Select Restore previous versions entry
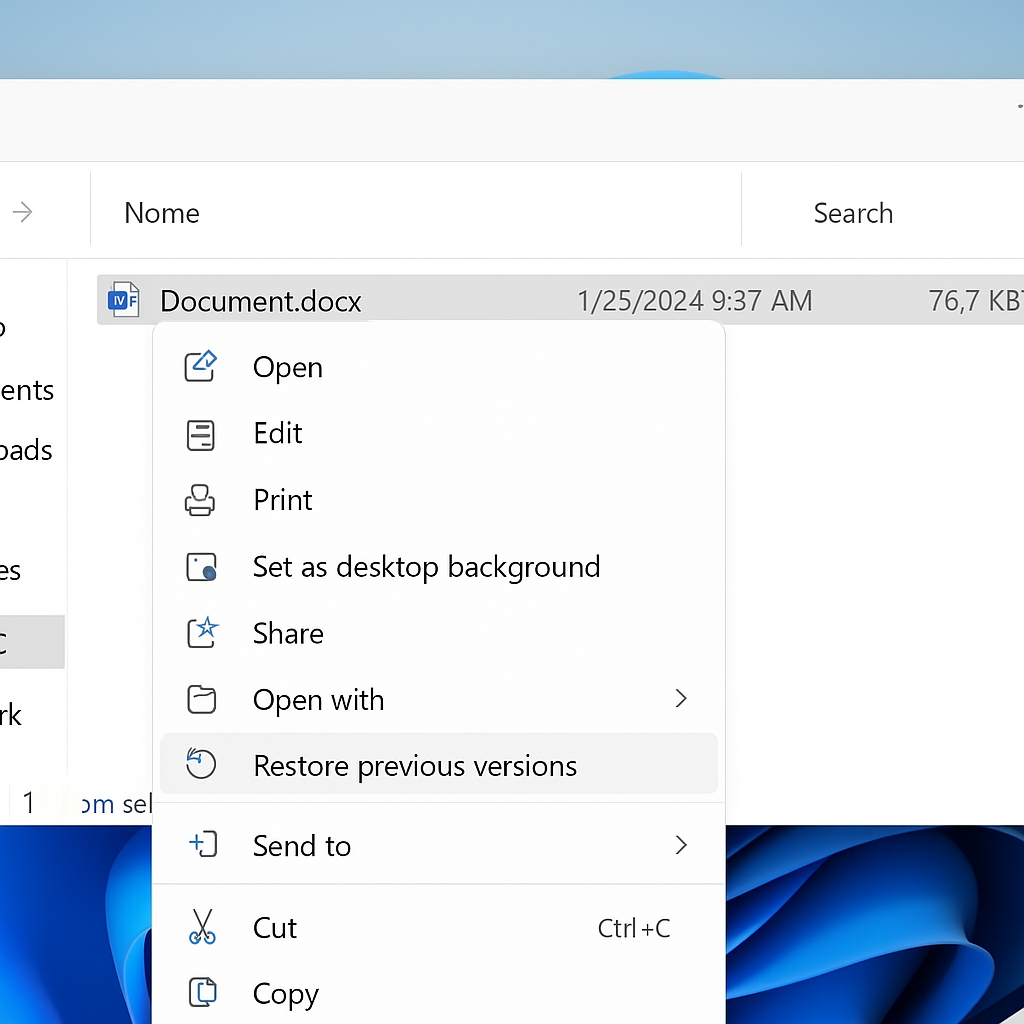The image size is (1024, 1024). point(439,763)
